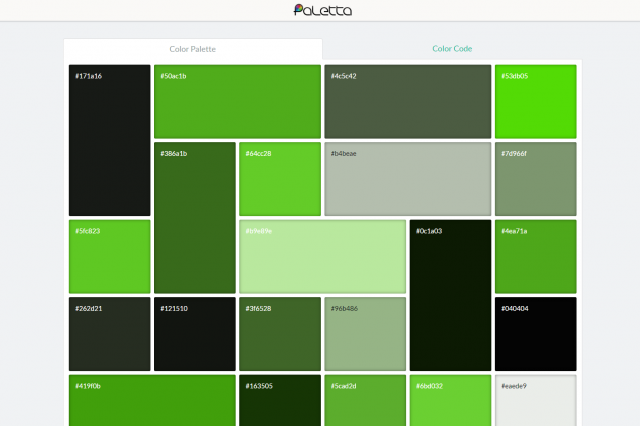Viewport: 640px width, 426px height.
Task: Select the Color Palette tab
Action: point(192,48)
